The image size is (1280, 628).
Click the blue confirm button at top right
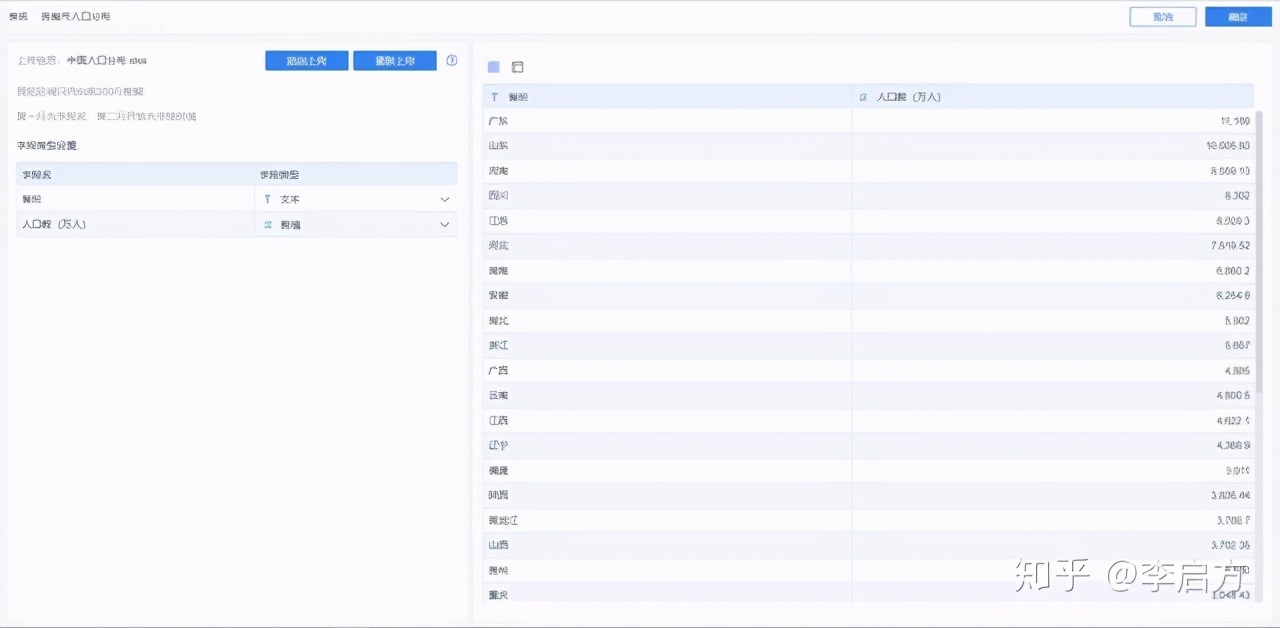point(1238,17)
